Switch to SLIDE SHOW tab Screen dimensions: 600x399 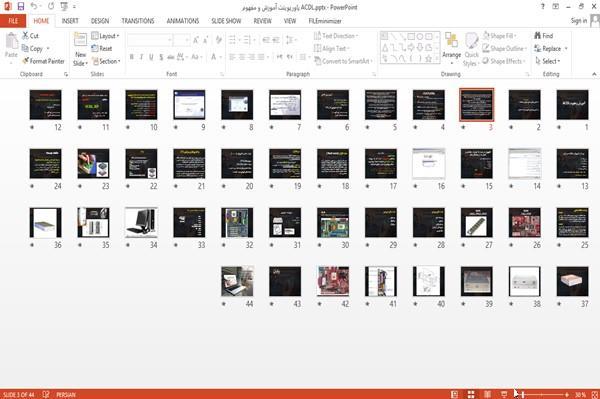[x=227, y=21]
